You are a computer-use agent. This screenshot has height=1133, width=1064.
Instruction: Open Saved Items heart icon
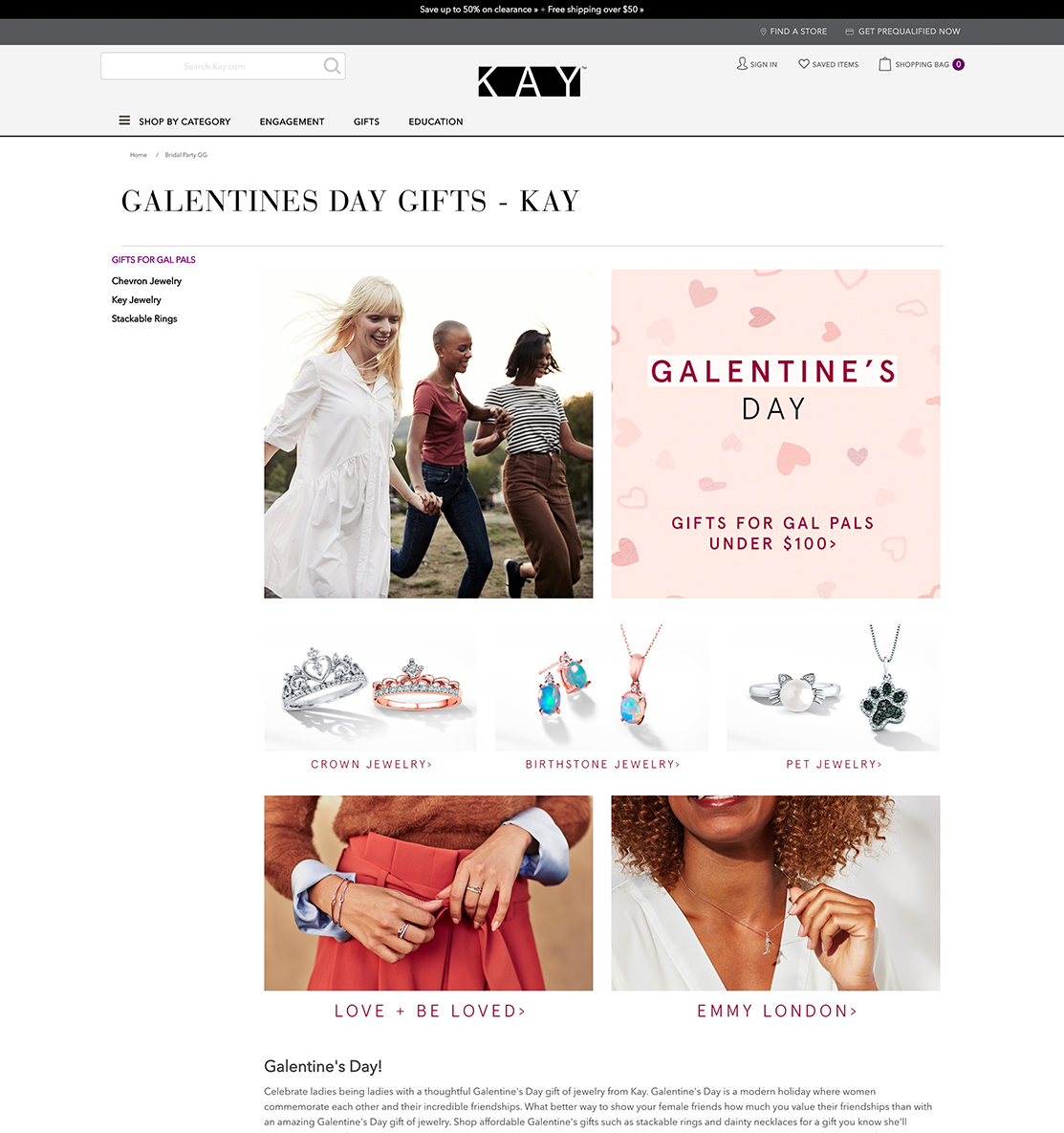[x=803, y=64]
